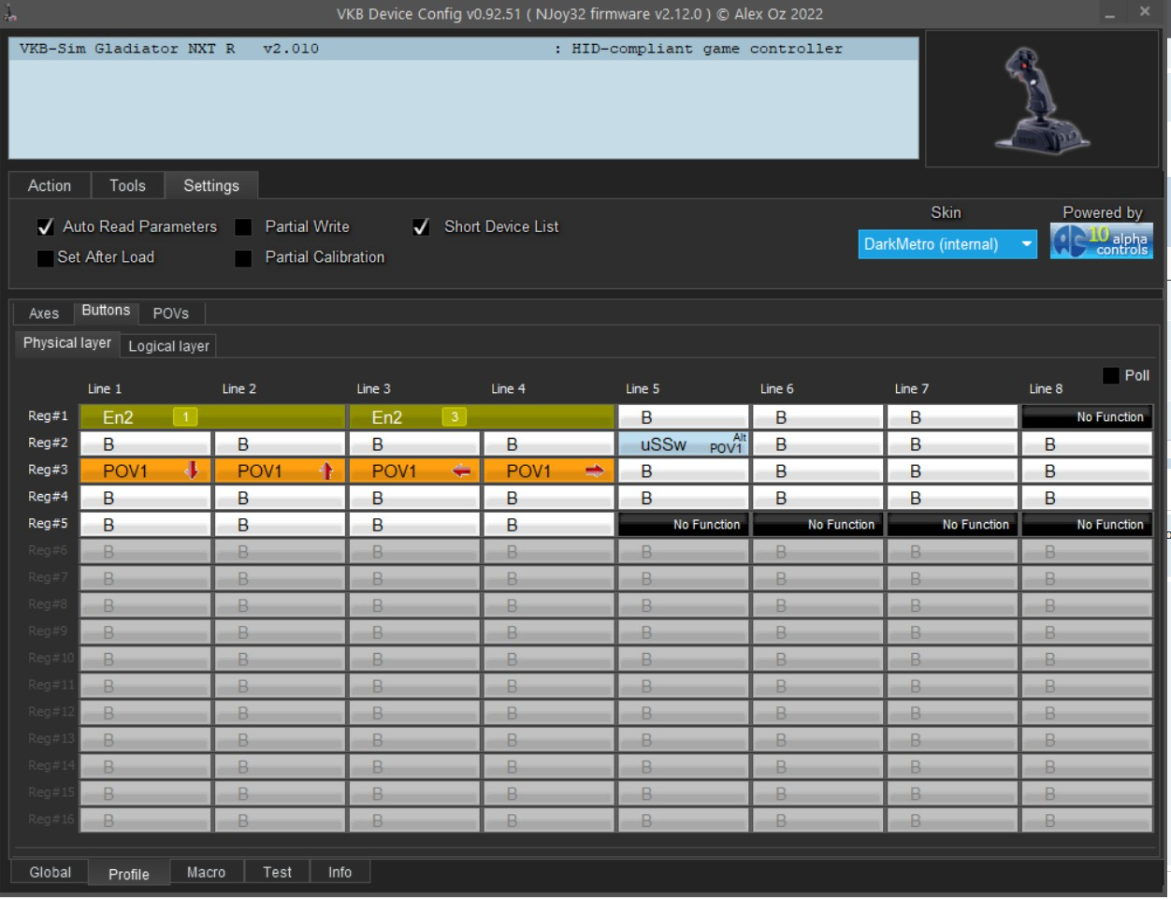Viewport: 1171px width, 900px height.
Task: Open the Test bottom tab
Action: (x=277, y=872)
